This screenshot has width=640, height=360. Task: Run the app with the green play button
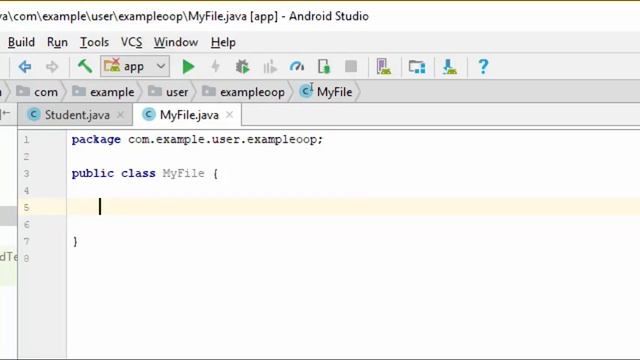(x=188, y=67)
